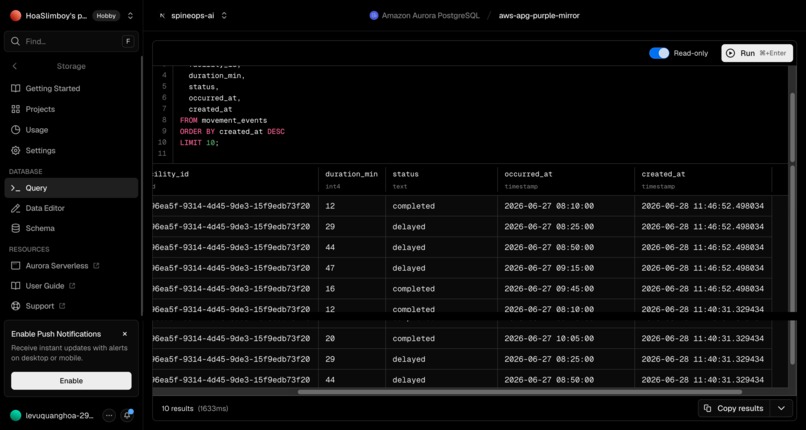Click duration cell with value 16
Screen dimensions: 806x430
(x=352, y=289)
